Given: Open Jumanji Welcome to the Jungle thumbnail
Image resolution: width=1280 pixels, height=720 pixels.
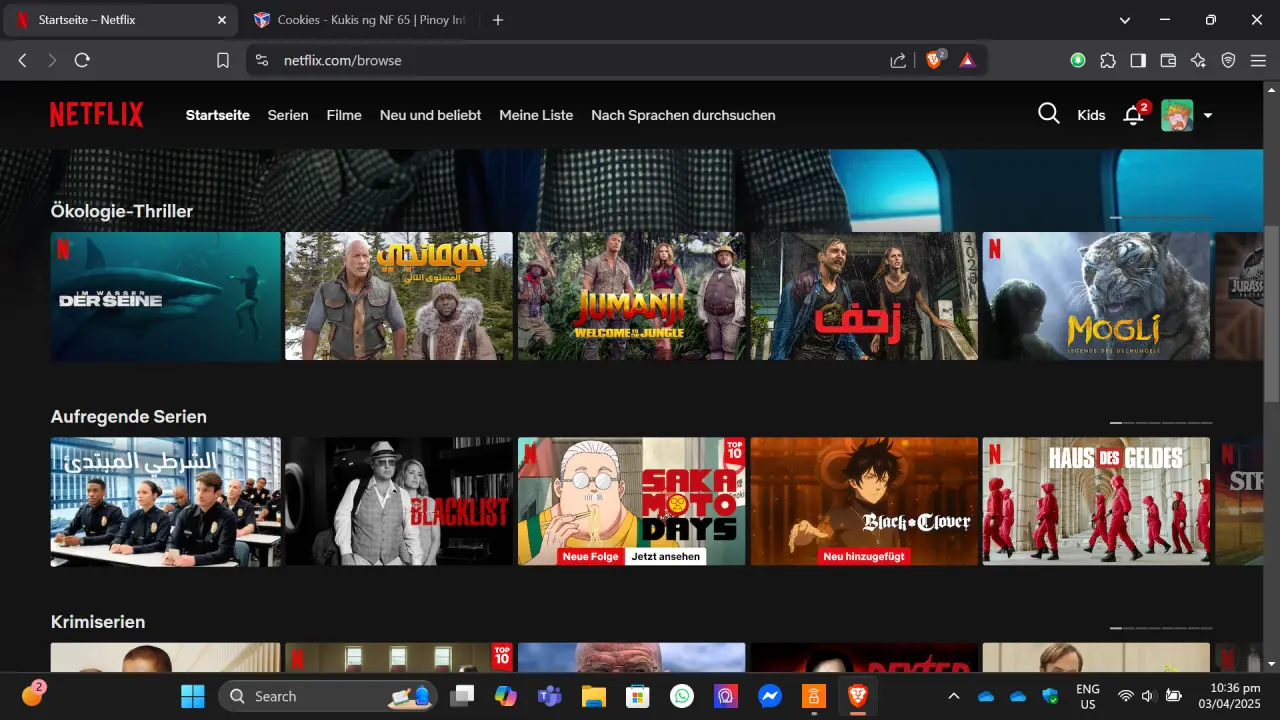Looking at the screenshot, I should [631, 296].
